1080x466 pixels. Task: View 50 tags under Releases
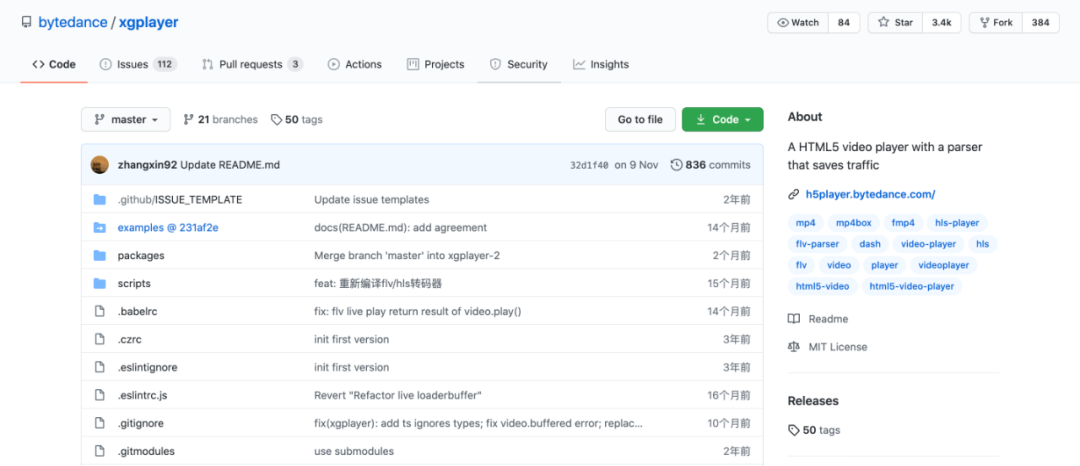[814, 430]
